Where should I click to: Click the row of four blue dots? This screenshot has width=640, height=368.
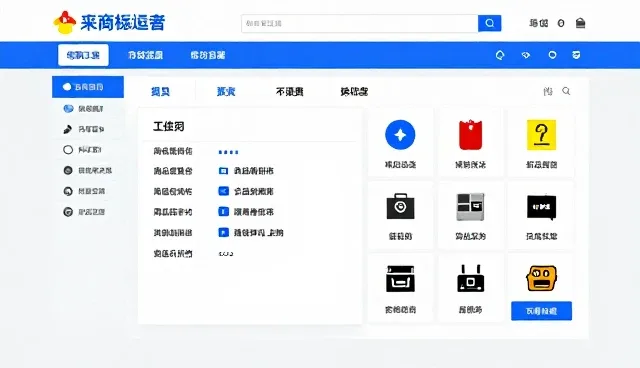click(229, 152)
